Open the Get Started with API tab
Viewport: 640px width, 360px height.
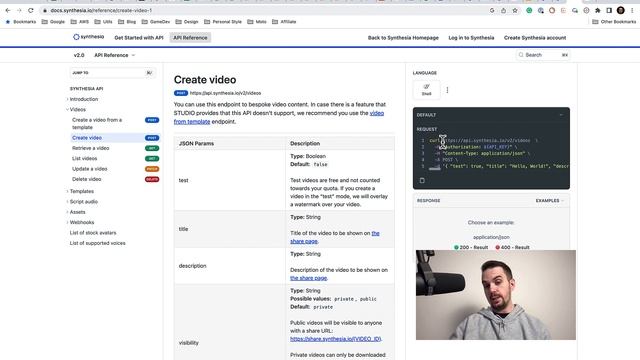(x=139, y=38)
